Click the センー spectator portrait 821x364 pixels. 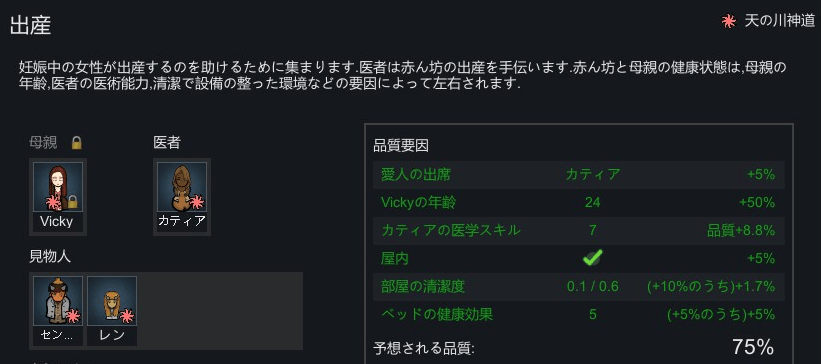coord(58,311)
